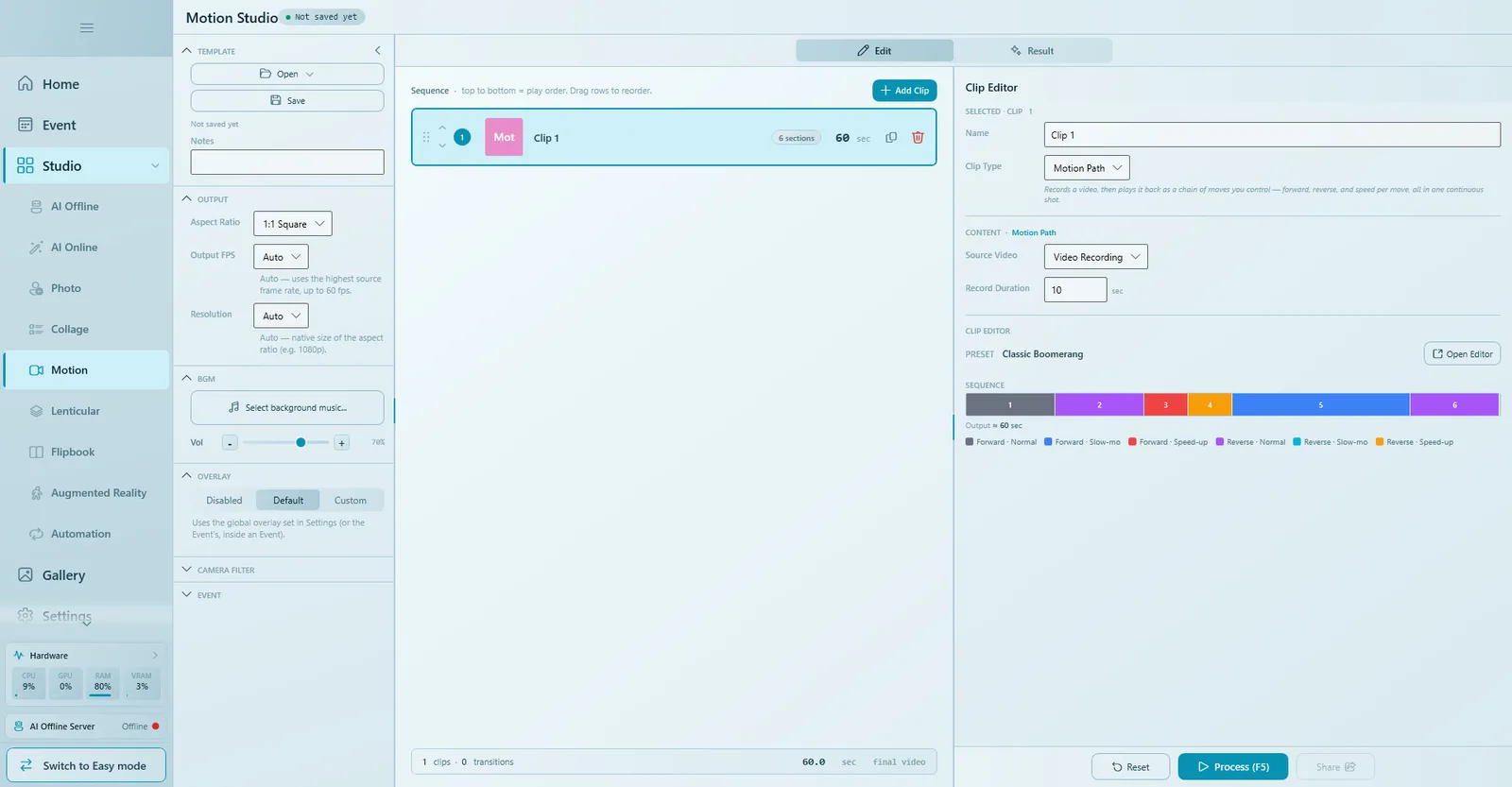1512x787 pixels.
Task: Set overlay to Custom
Action: (x=351, y=501)
